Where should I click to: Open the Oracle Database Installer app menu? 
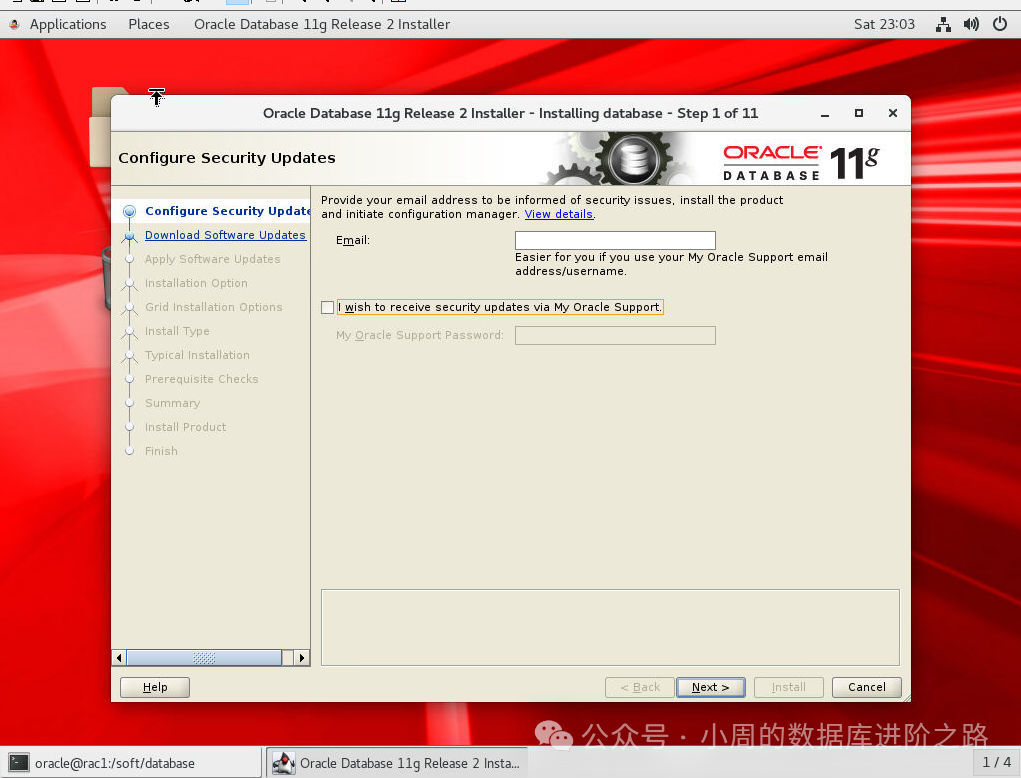(x=322, y=24)
